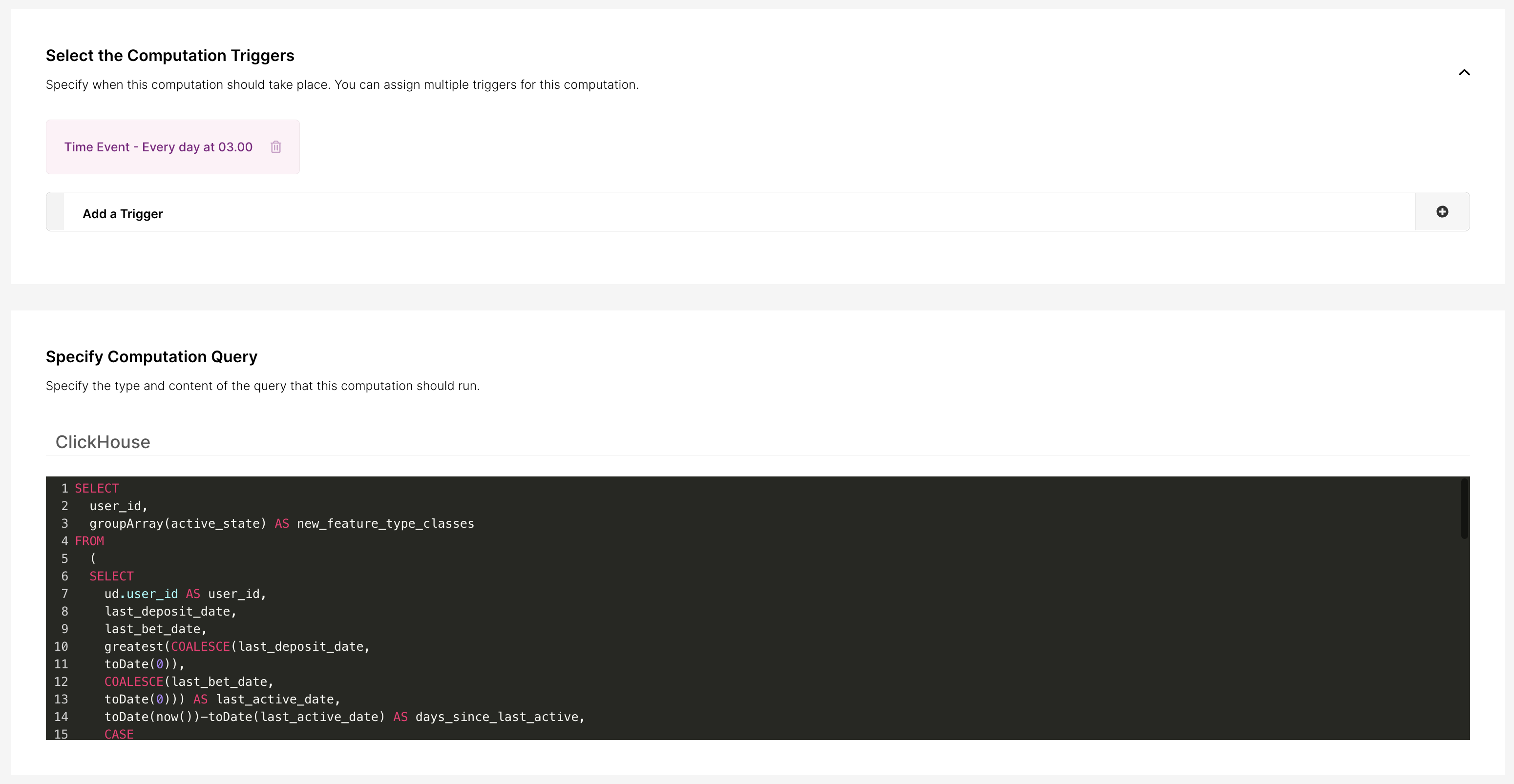Click new_feature_type_classes alias in line 3
1514x784 pixels.
click(385, 524)
